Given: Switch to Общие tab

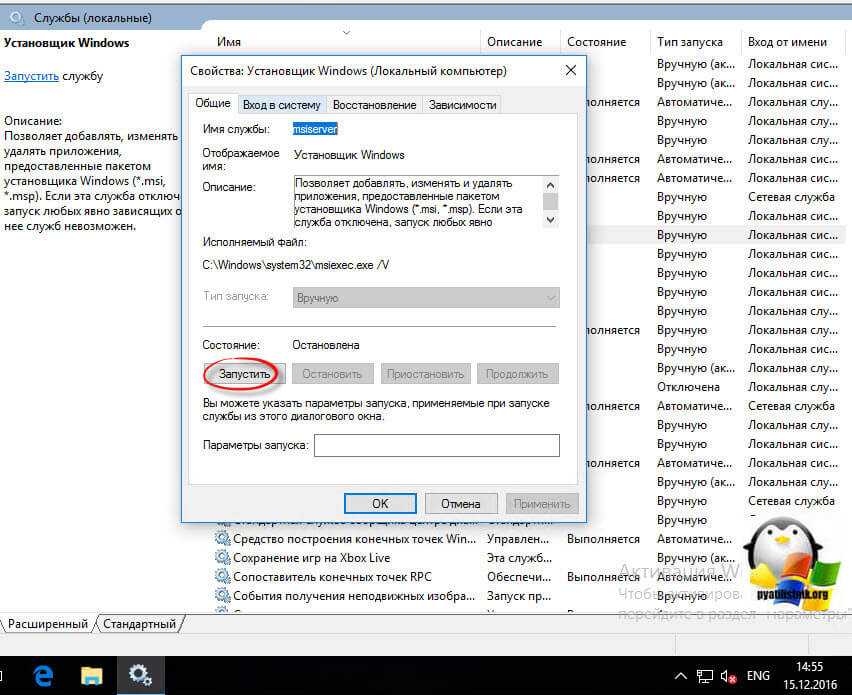Looking at the screenshot, I should pos(213,103).
